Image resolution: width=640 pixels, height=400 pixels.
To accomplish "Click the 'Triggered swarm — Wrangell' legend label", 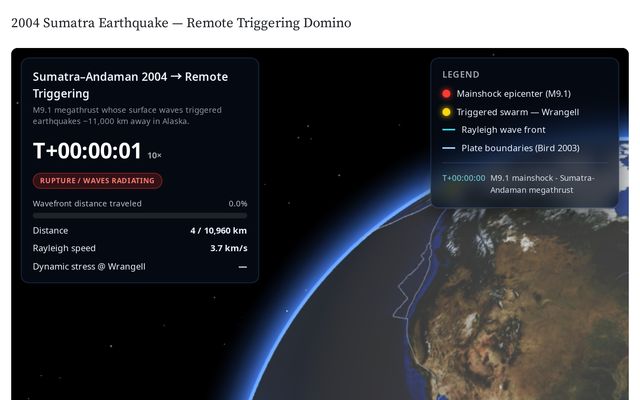I will tap(518, 112).
